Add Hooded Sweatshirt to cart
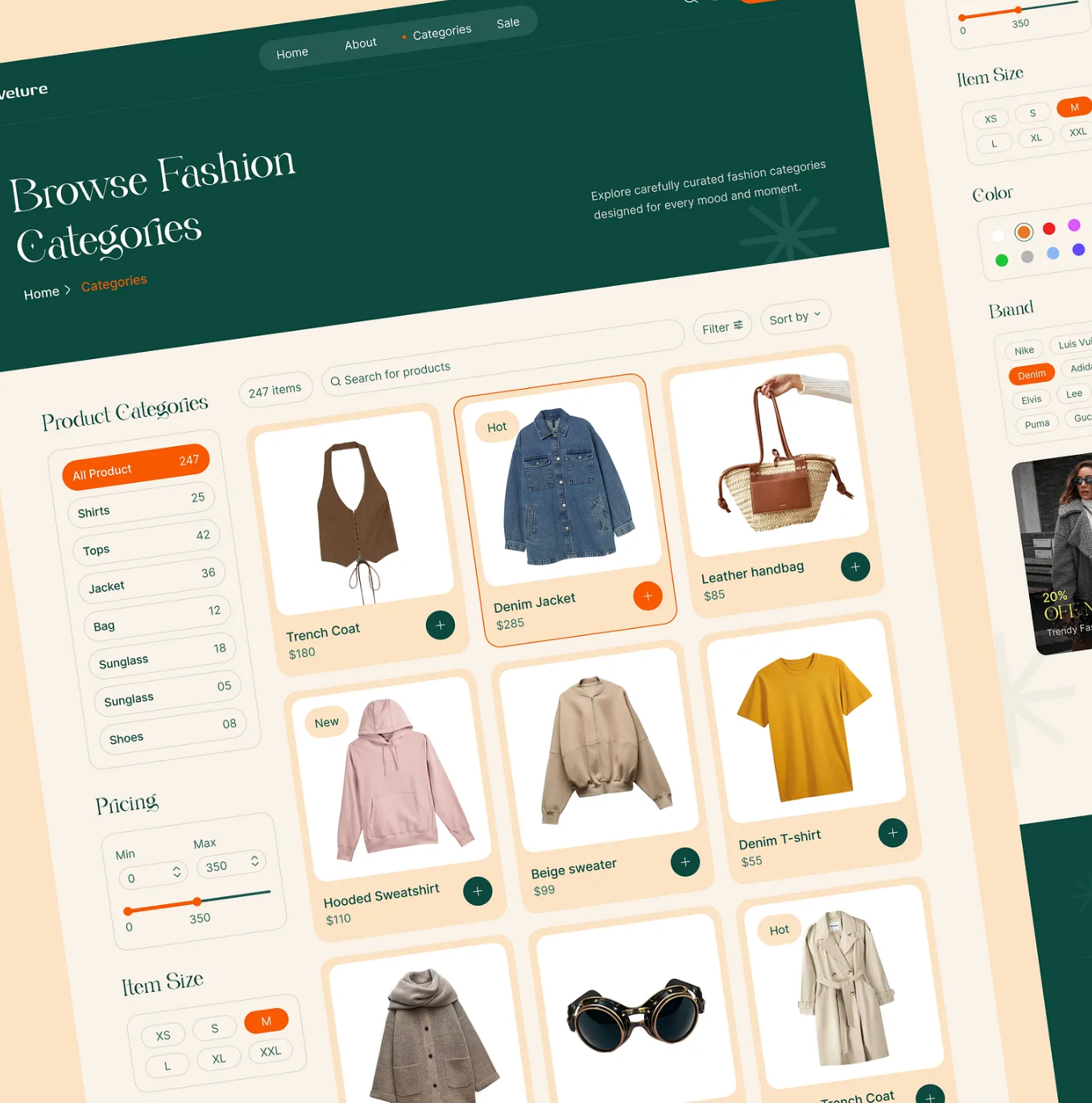Screen dimensions: 1092x1103 coord(478,890)
